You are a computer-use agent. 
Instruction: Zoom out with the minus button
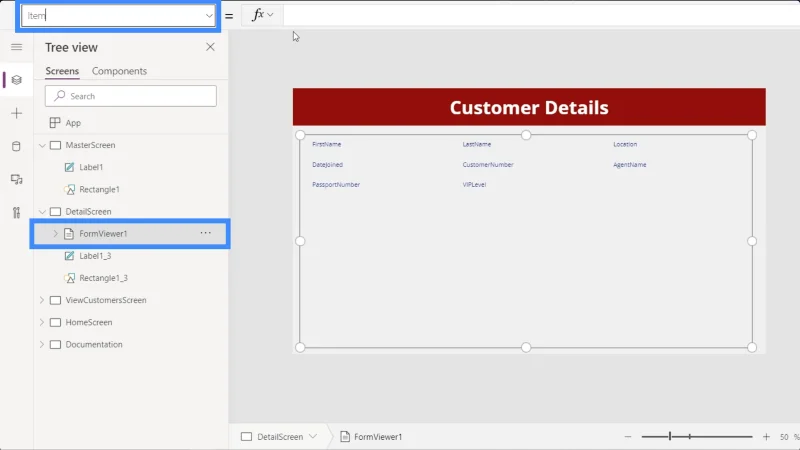[628, 437]
